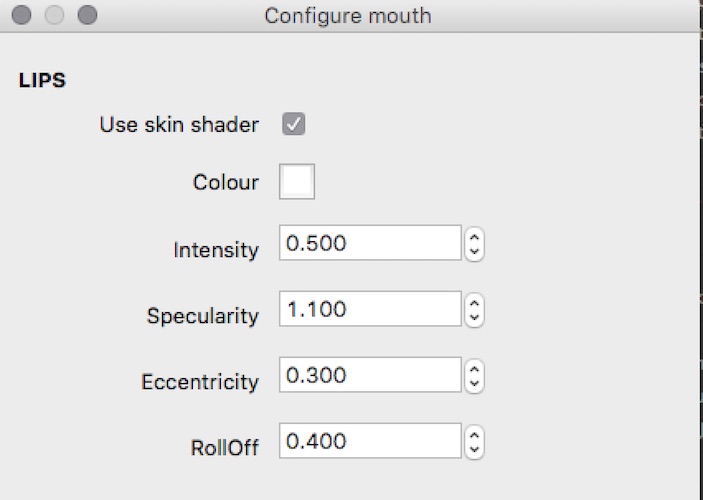Click the Specularity value field
The width and height of the screenshot is (703, 500).
click(x=370, y=310)
